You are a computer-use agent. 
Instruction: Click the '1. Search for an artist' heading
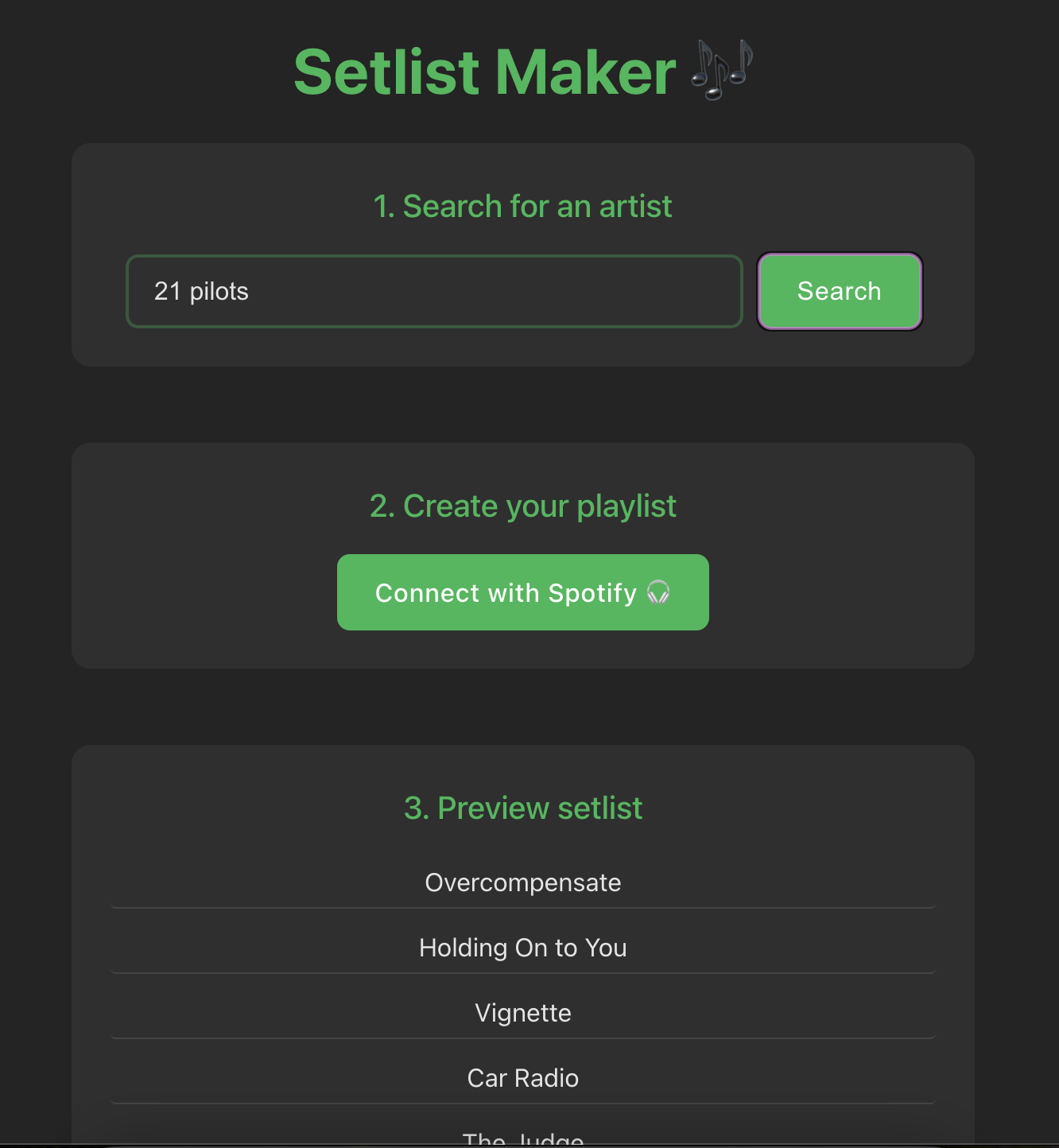pos(522,206)
